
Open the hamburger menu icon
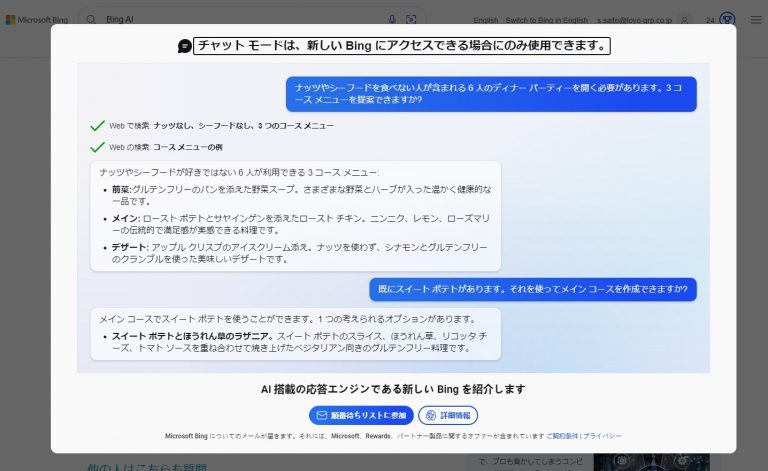click(756, 20)
